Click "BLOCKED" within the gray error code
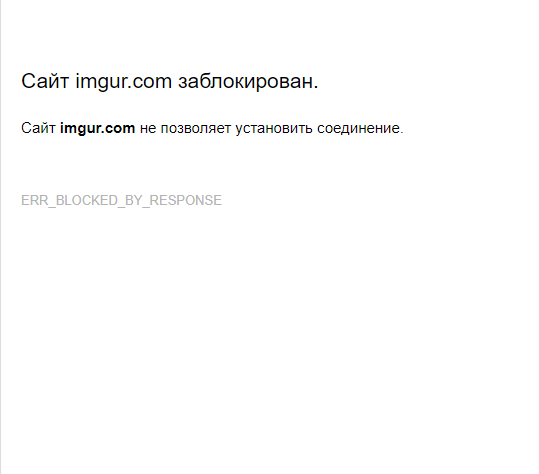Image resolution: width=539 pixels, height=474 pixels. click(87, 200)
